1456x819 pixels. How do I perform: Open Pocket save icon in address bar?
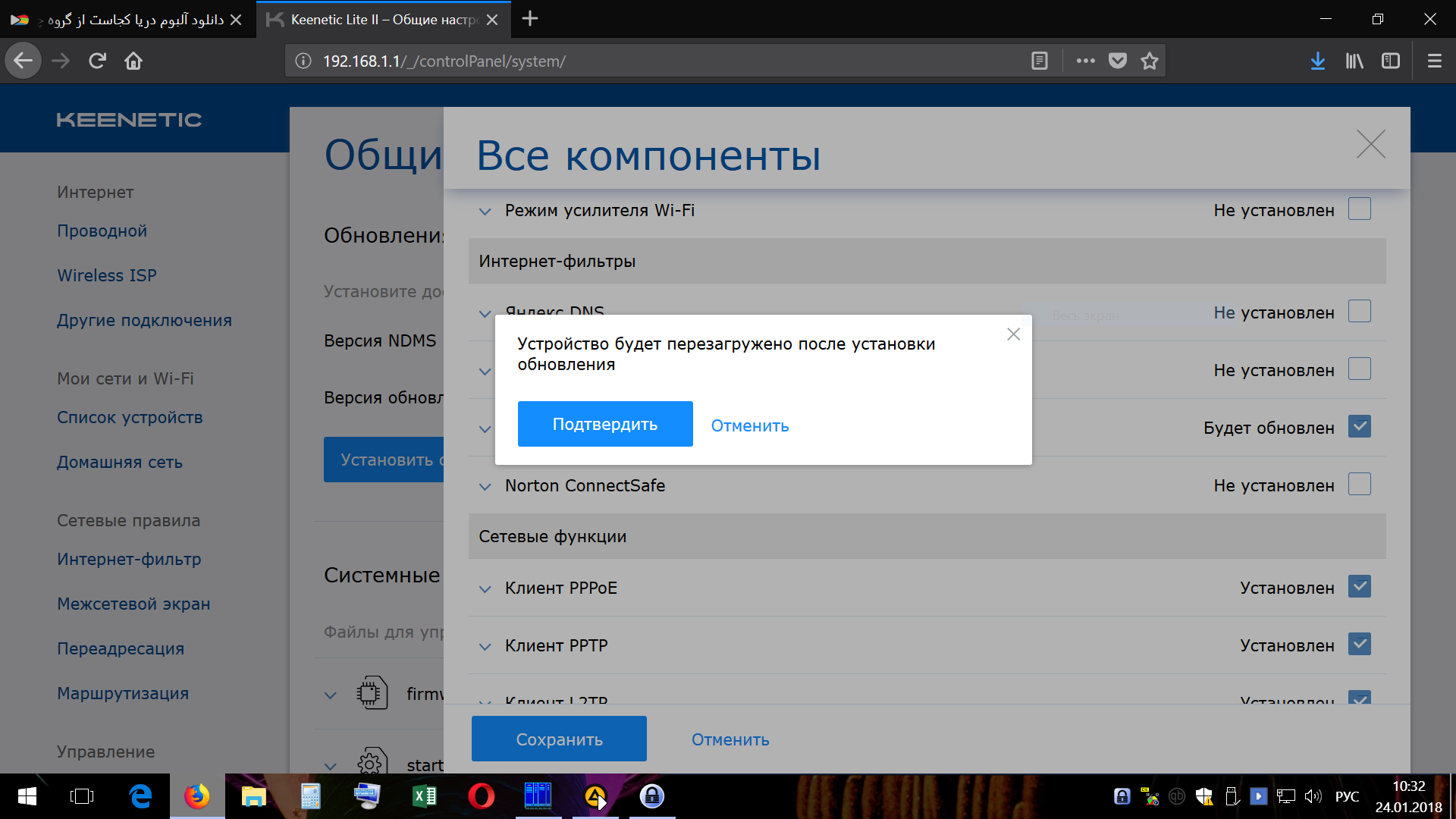1118,61
